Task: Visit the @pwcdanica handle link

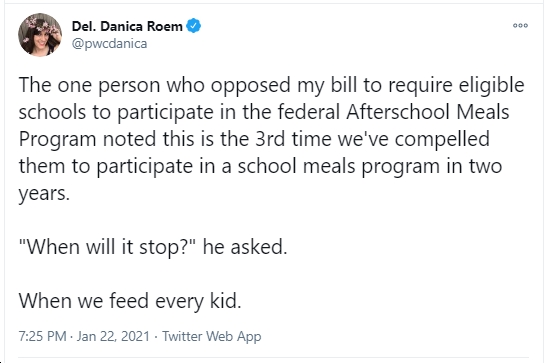Action: pos(109,44)
